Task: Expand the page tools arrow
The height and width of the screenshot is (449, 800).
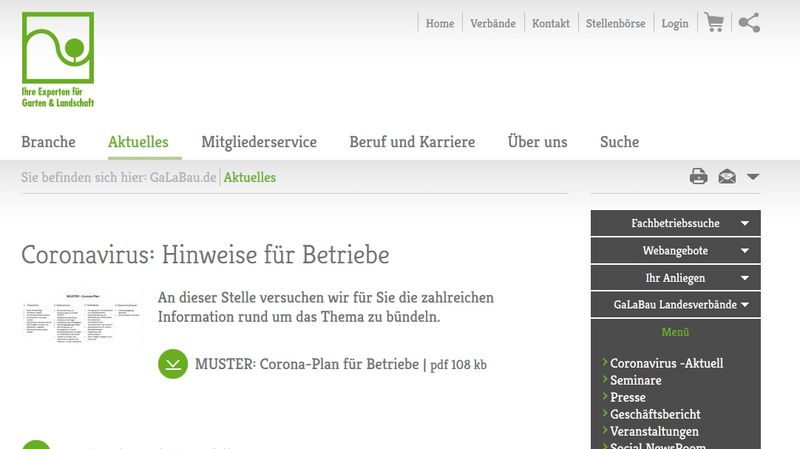Action: 753,177
